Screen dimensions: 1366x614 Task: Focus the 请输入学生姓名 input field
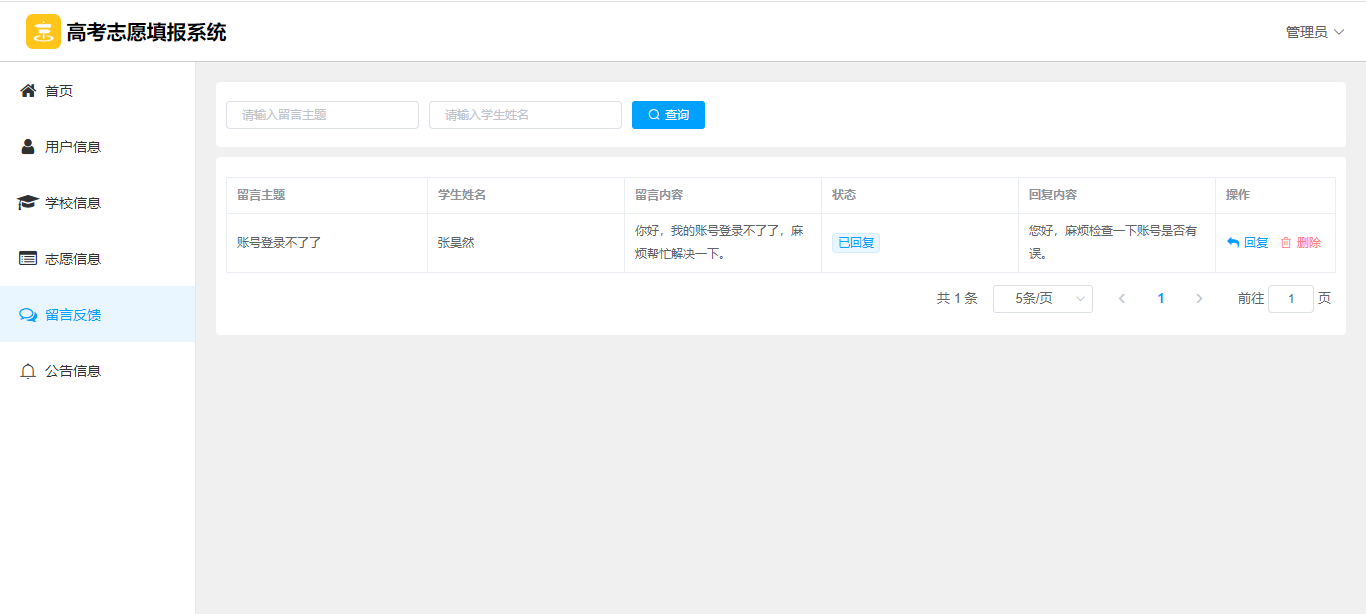click(525, 115)
